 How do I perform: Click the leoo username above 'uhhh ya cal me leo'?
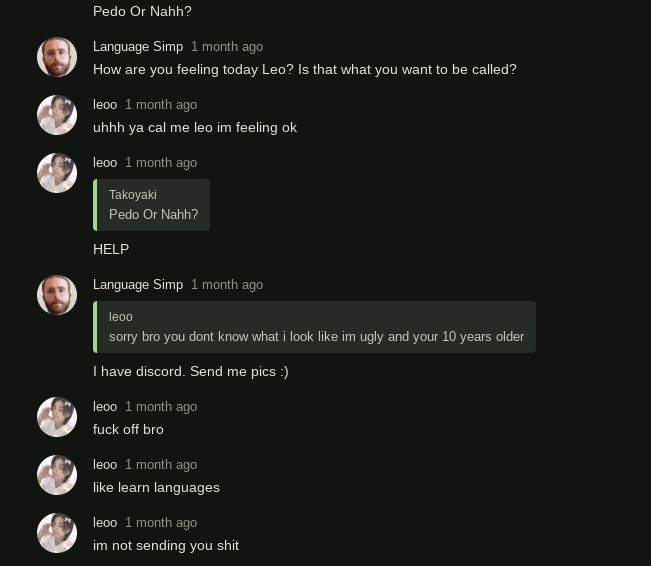tap(105, 104)
